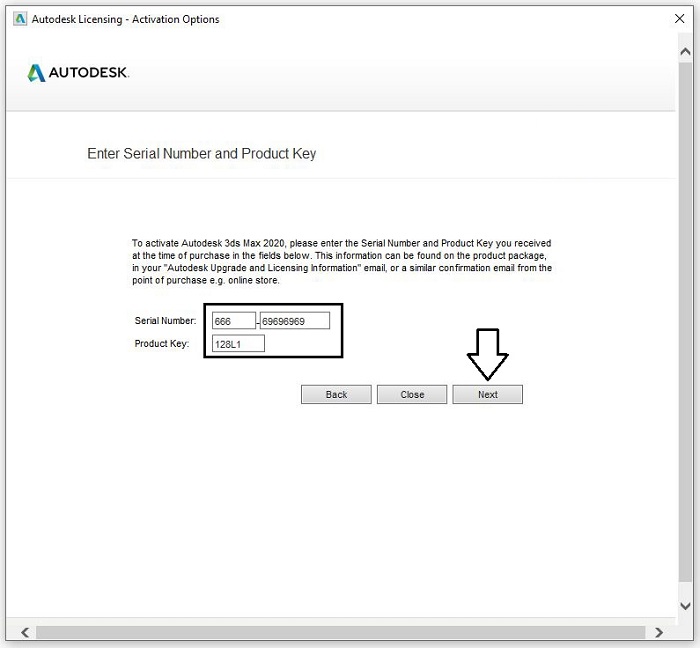Click the Autodesk title bar app icon

(20, 19)
